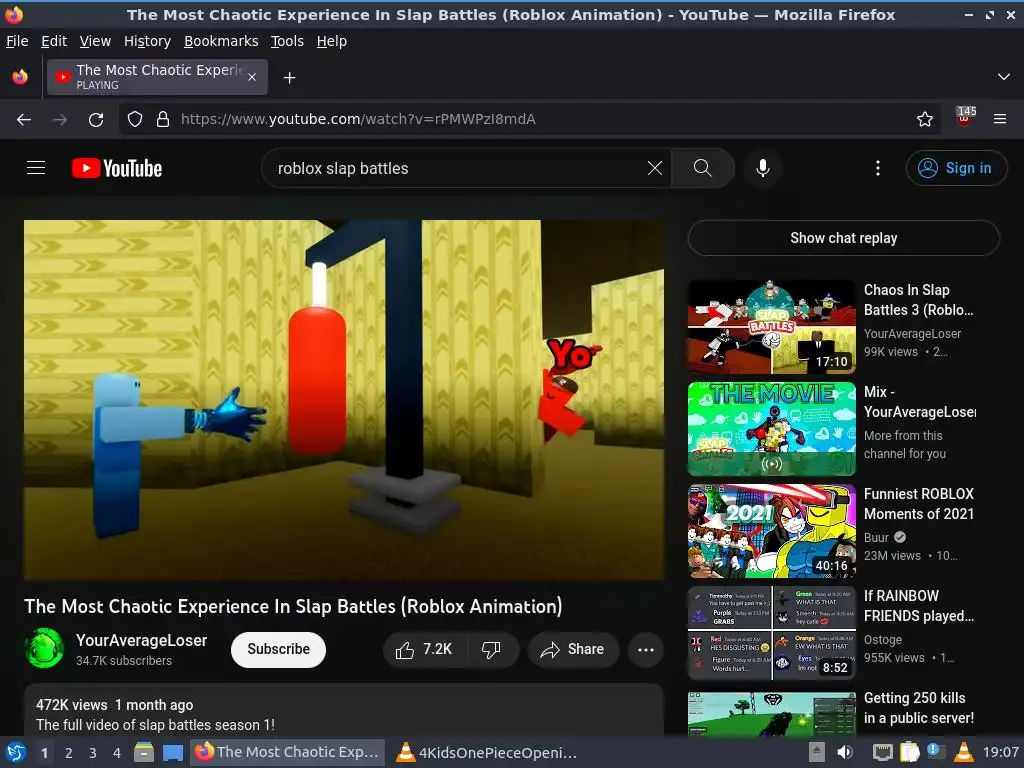1024x768 pixels.
Task: Click the Firefox taskbar window entry
Action: (x=287, y=752)
